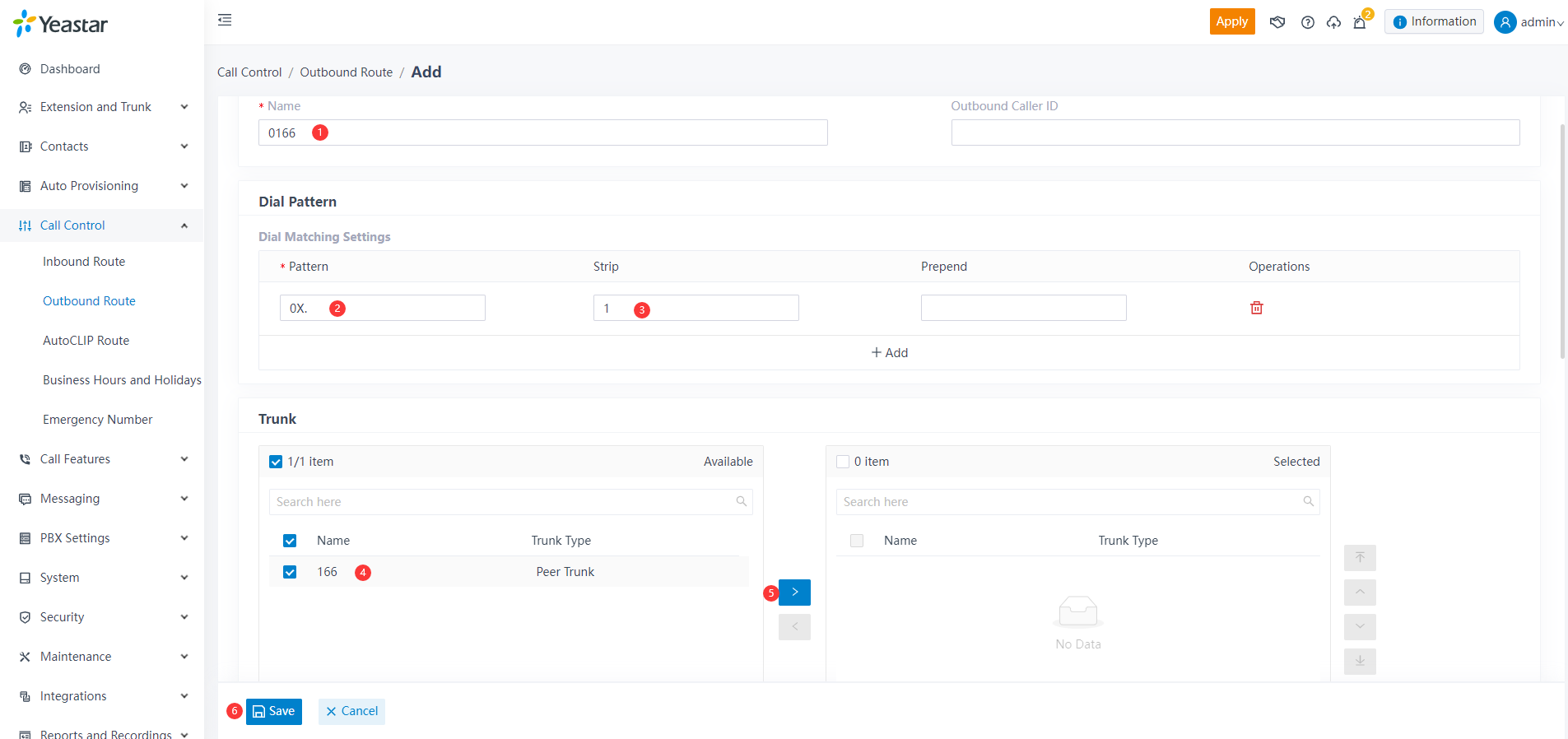Uncheck the trunk 166 checkbox
Image resolution: width=1568 pixels, height=739 pixels.
290,572
